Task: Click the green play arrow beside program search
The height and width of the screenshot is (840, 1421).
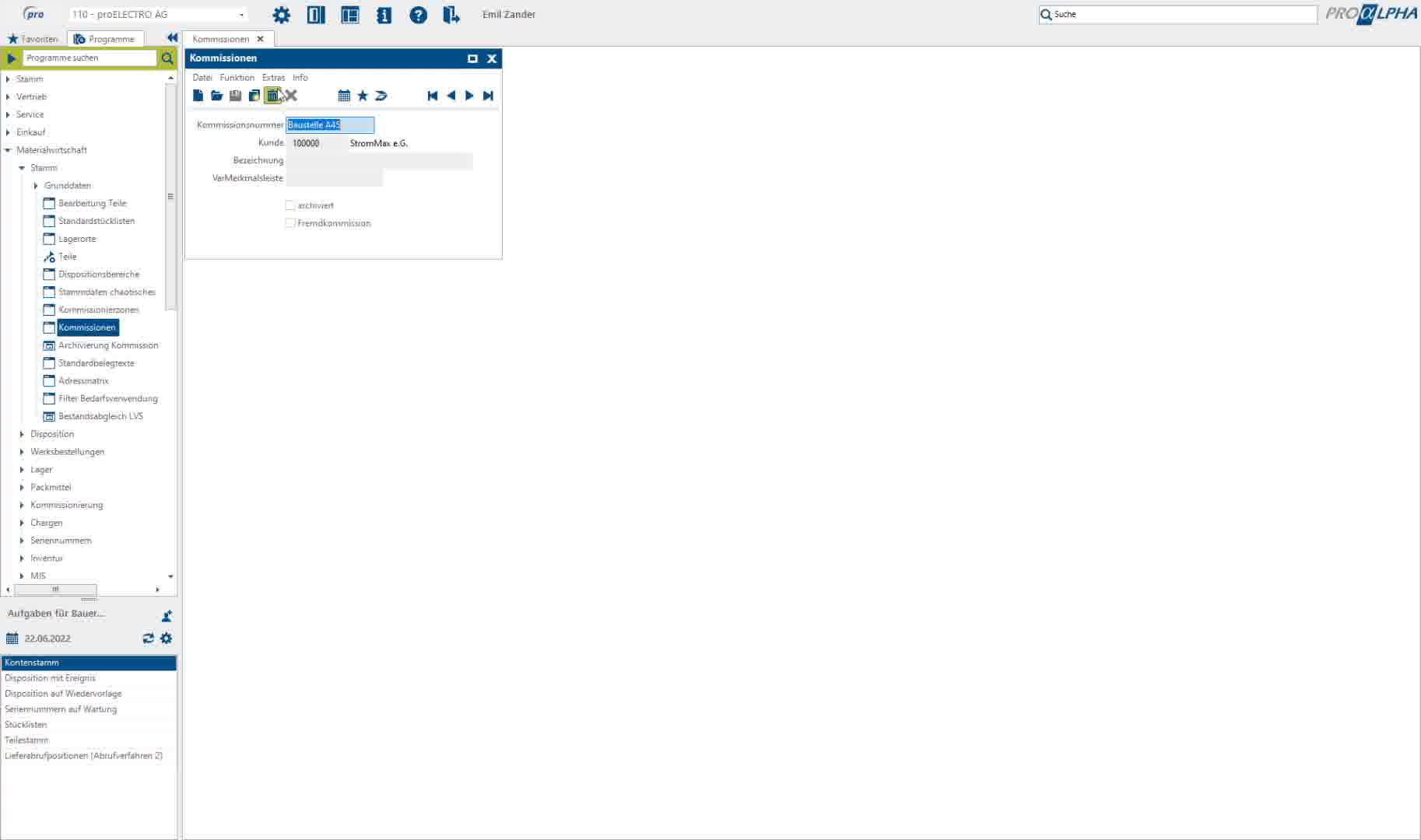Action: click(12, 58)
